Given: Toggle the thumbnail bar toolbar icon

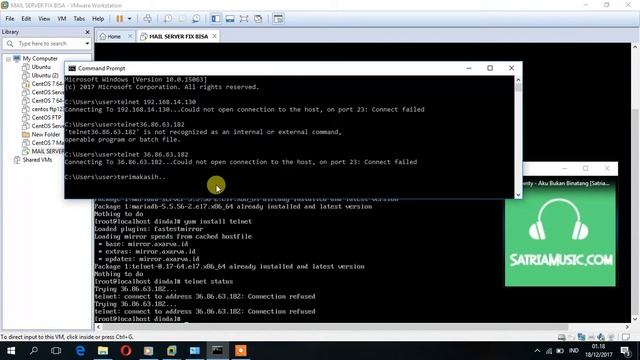Looking at the screenshot, I should pyautogui.click(x=230, y=19).
